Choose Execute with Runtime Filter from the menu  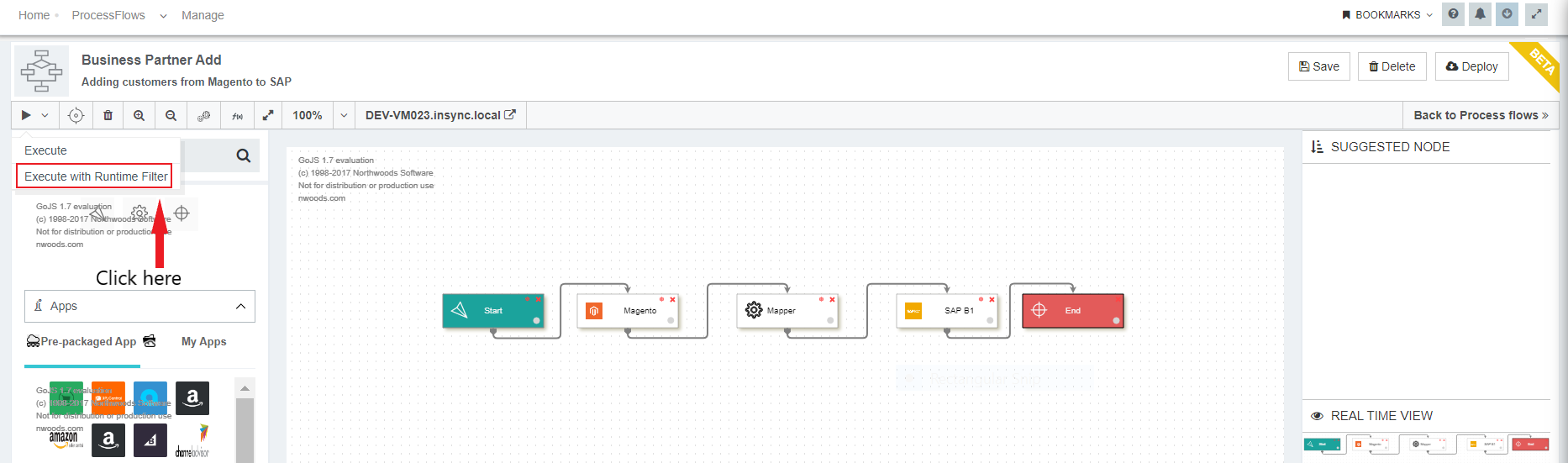click(95, 176)
